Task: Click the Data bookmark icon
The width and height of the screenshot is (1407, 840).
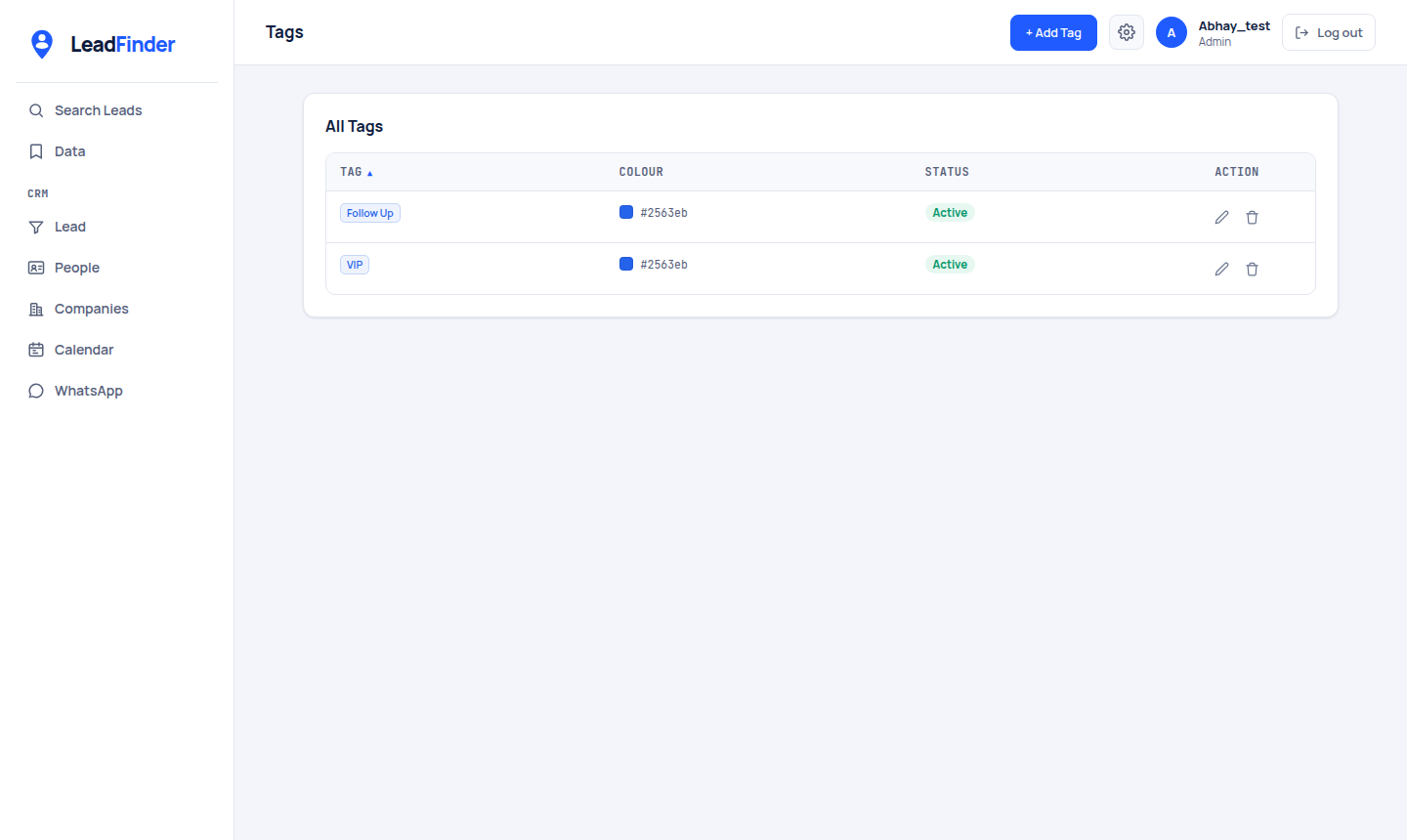Action: coord(36,151)
